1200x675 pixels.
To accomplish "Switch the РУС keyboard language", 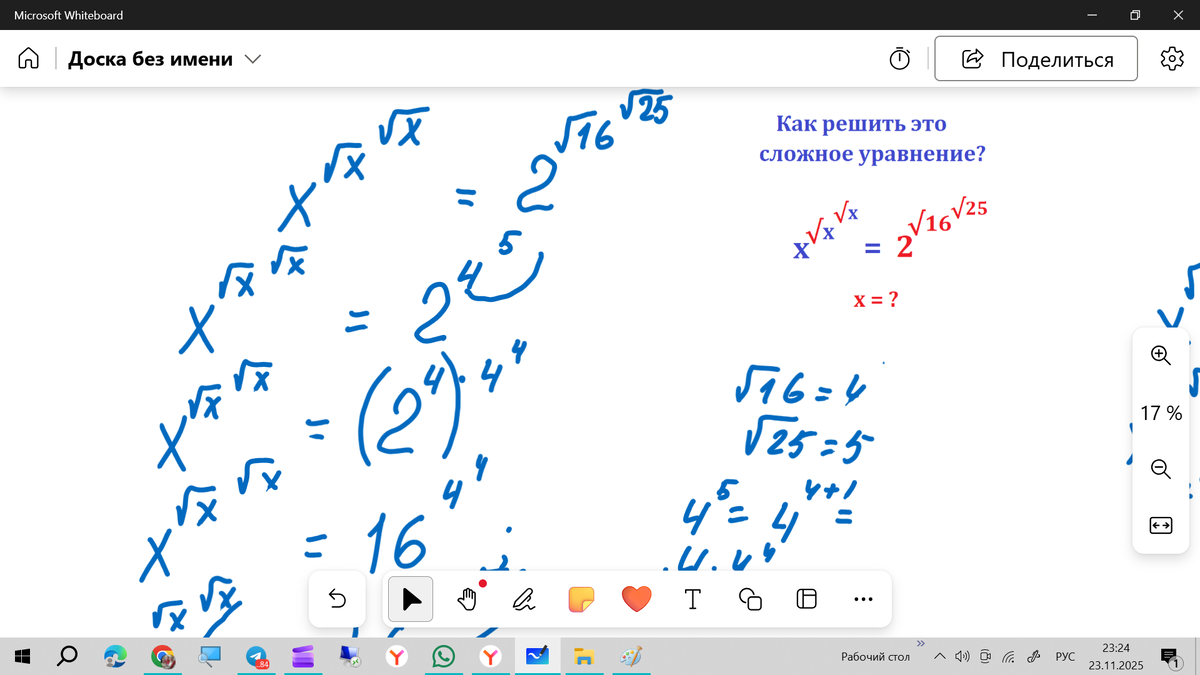I will click(x=1065, y=657).
